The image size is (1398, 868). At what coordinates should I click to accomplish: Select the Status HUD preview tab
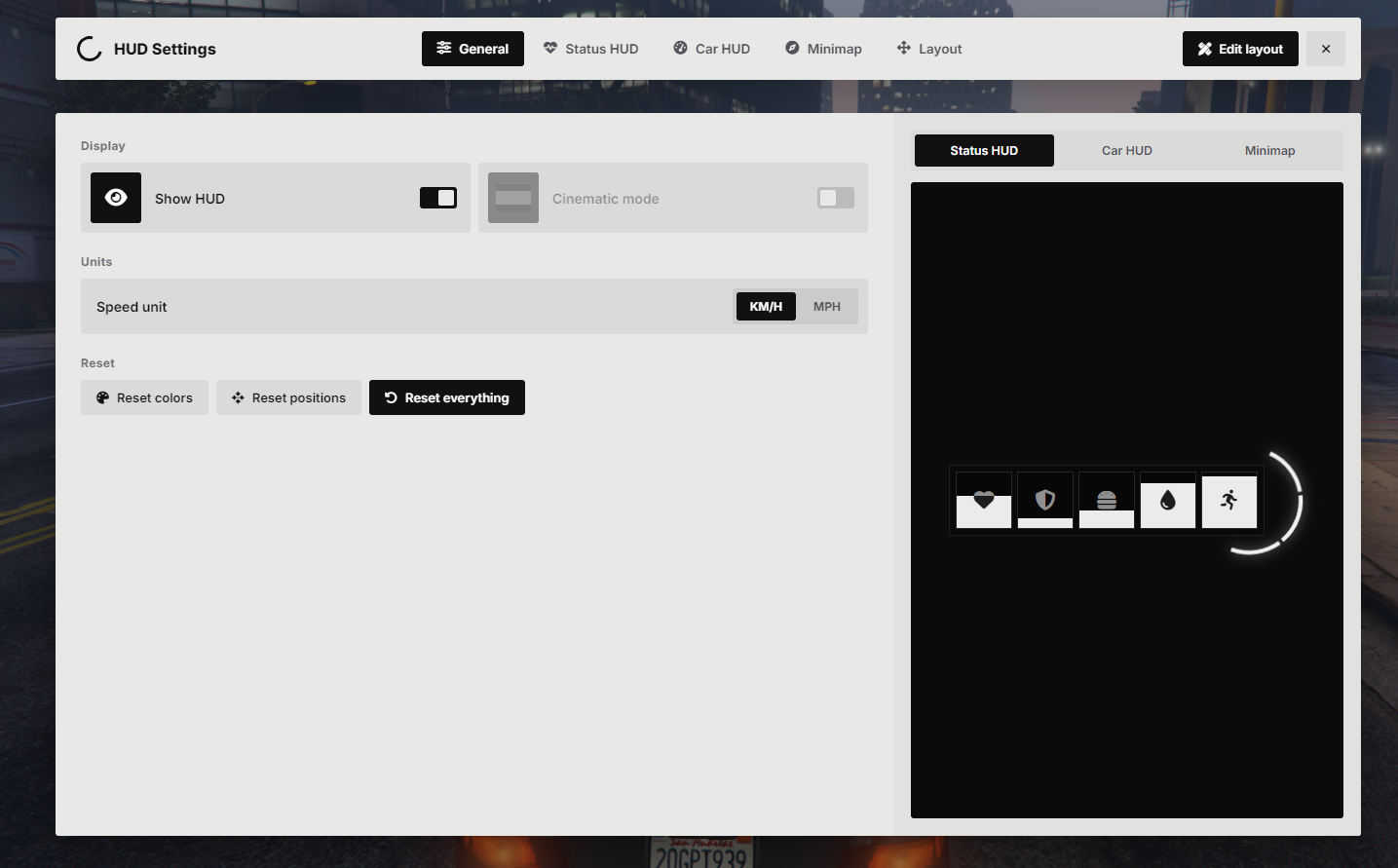pos(984,150)
